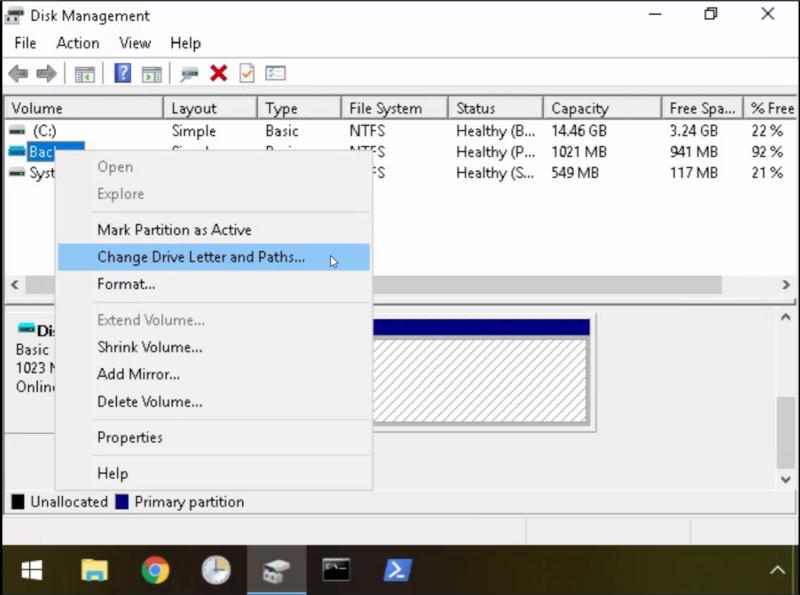Click the show/hide action pane icon
This screenshot has height=595, width=800.
point(151,74)
